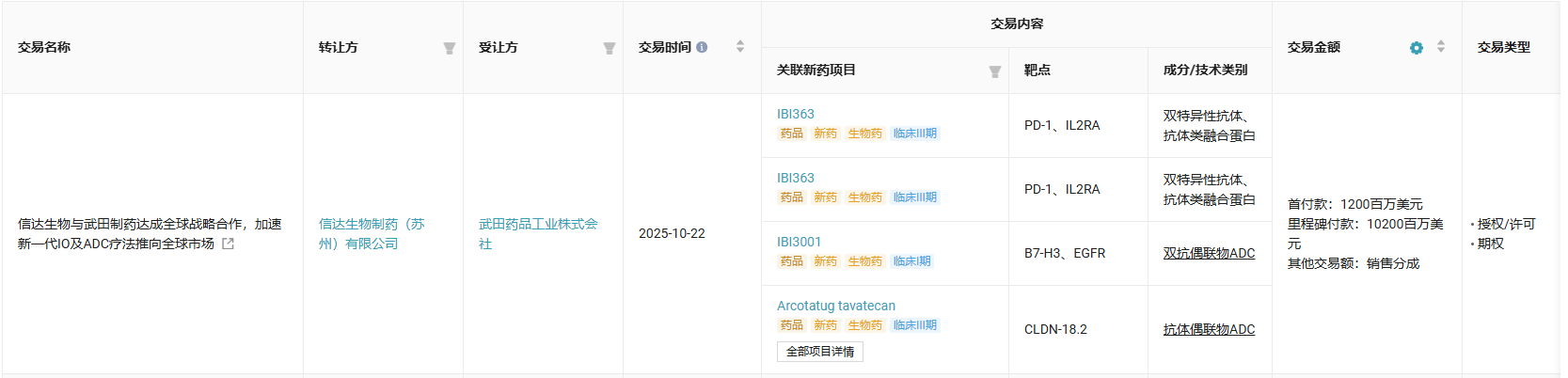Viewport: 1568px width, 378px height.
Task: Open Arcotatug tavatecan project link
Action: tap(836, 306)
